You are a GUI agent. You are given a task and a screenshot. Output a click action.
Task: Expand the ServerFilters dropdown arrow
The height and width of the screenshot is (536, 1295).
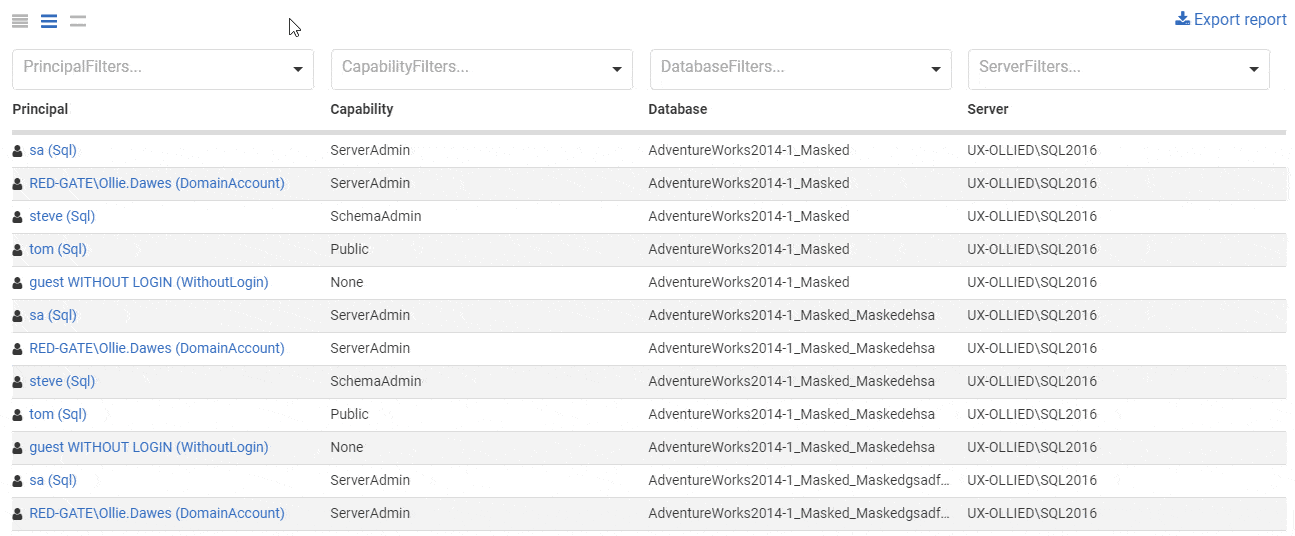1254,70
